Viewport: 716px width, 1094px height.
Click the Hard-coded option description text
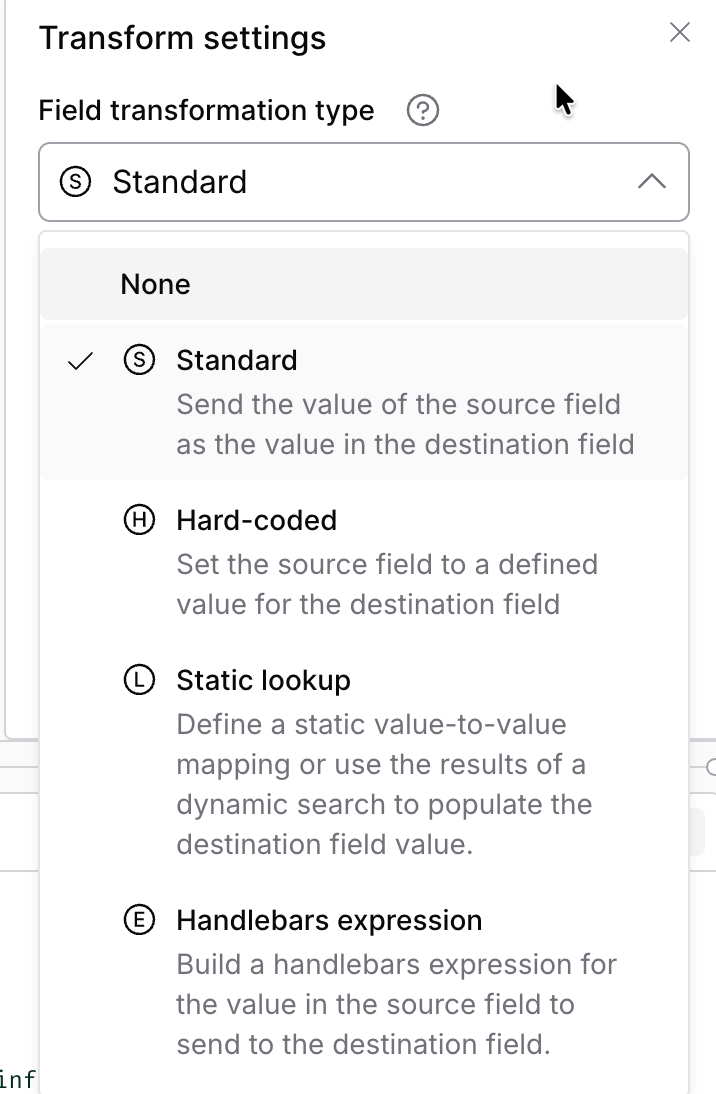[387, 584]
